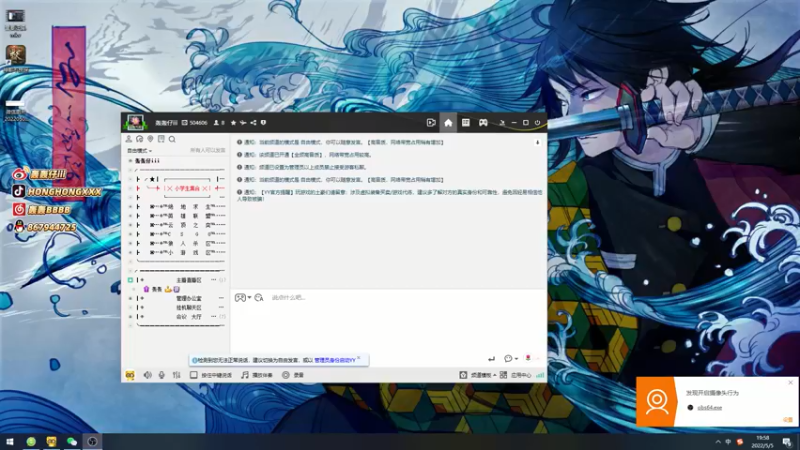Click the flower gift icon in chat area
Viewport: 800px width, 450px height.
click(x=528, y=358)
